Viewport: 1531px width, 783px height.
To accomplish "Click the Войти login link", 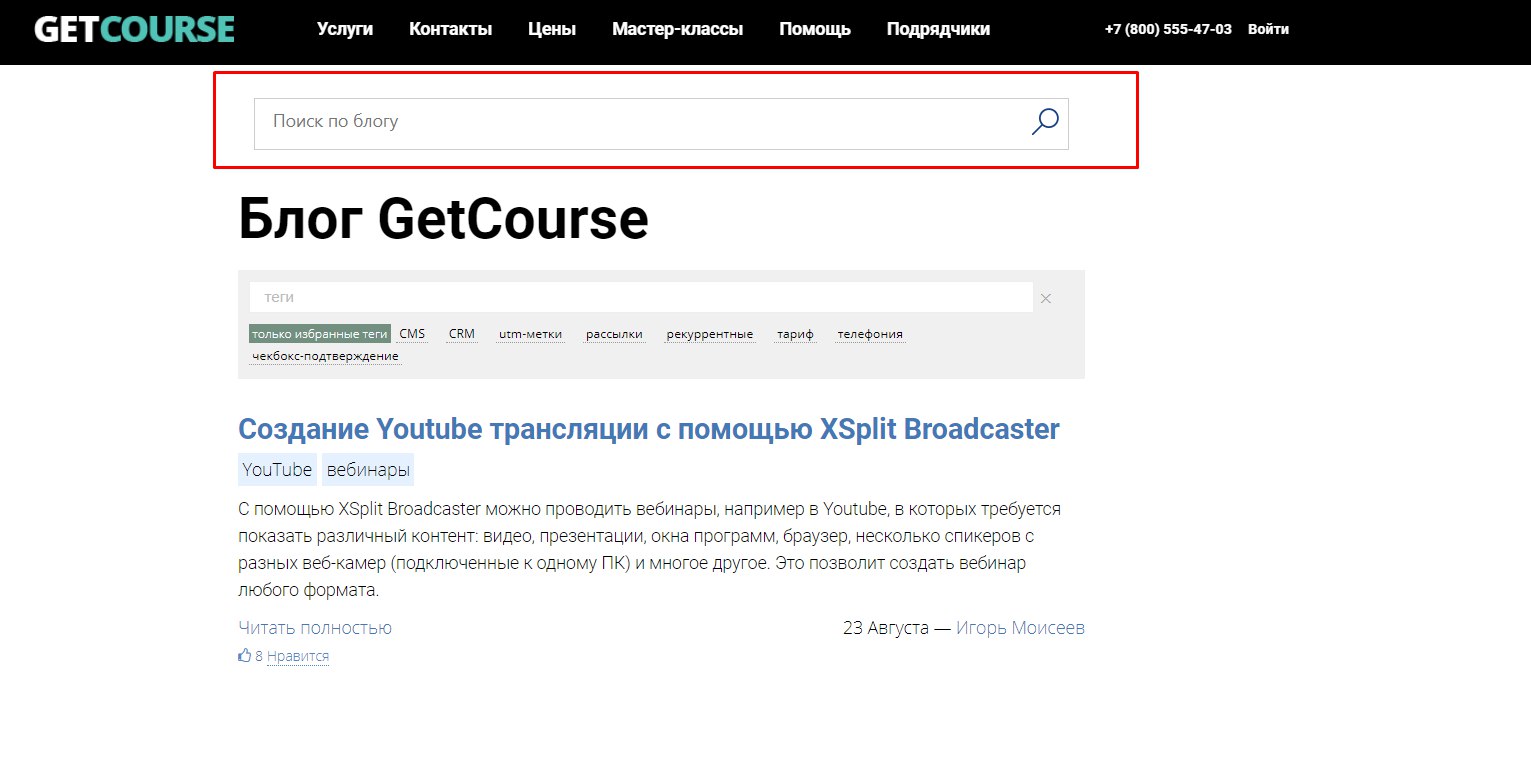I will 1268,30.
